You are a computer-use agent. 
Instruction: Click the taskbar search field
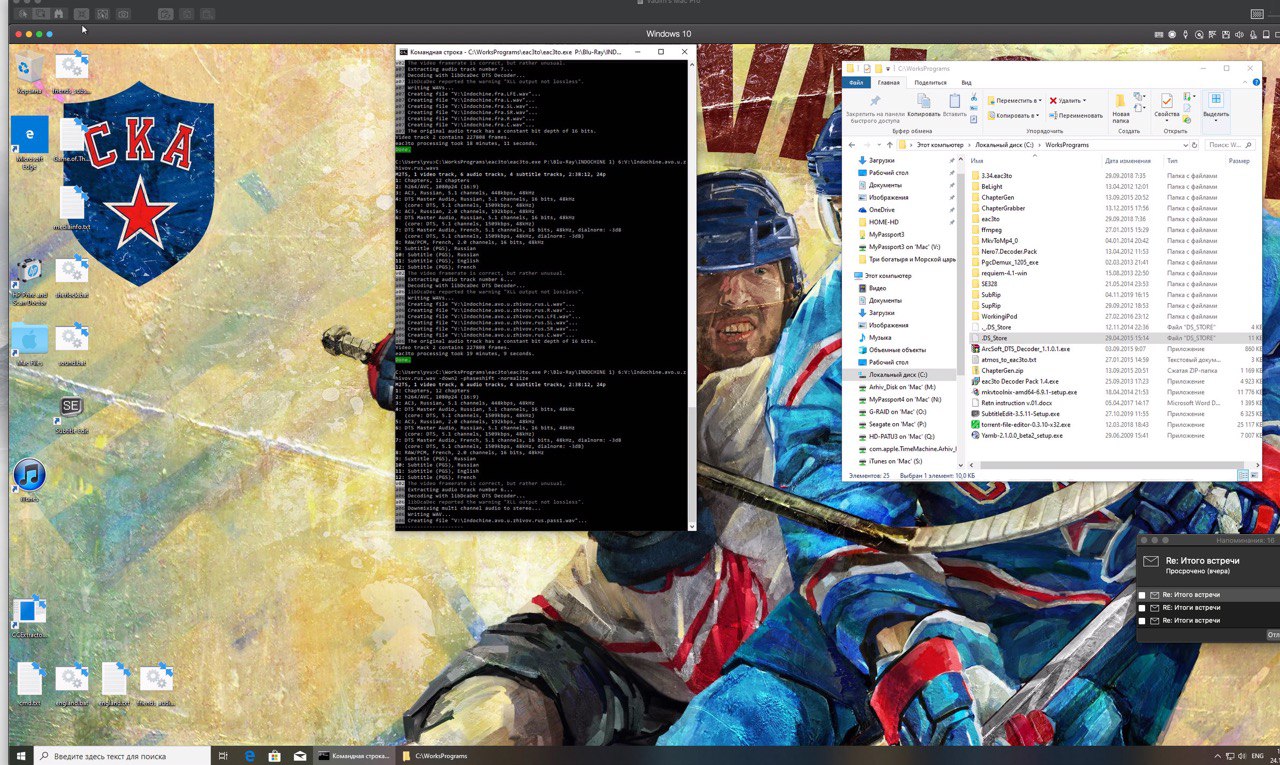pos(122,756)
